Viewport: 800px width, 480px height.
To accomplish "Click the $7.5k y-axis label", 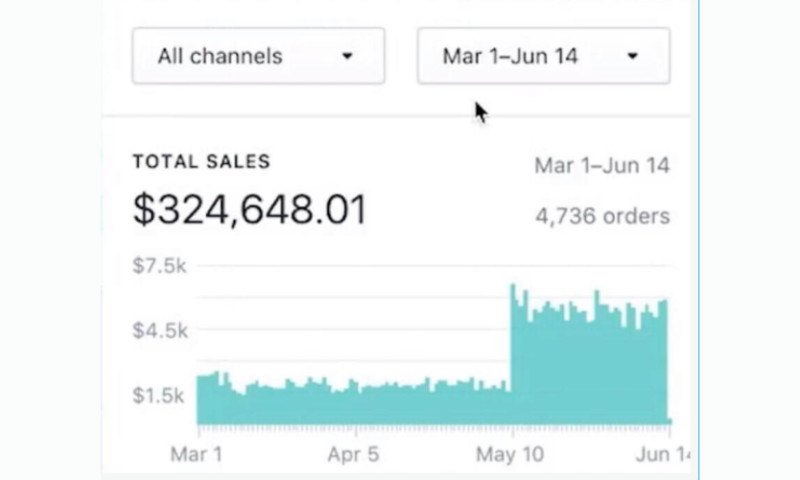I will pos(159,266).
